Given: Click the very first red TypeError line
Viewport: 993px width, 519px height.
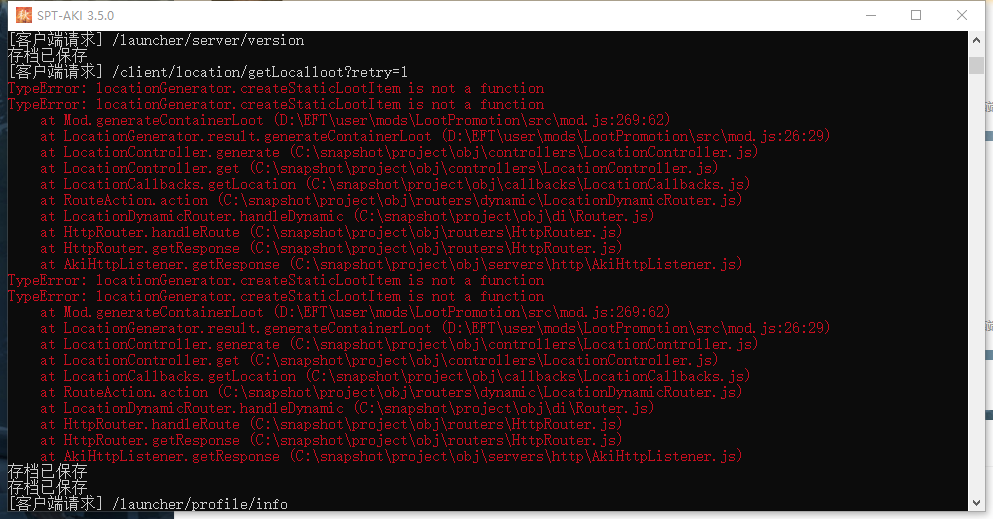Looking at the screenshot, I should coord(276,88).
